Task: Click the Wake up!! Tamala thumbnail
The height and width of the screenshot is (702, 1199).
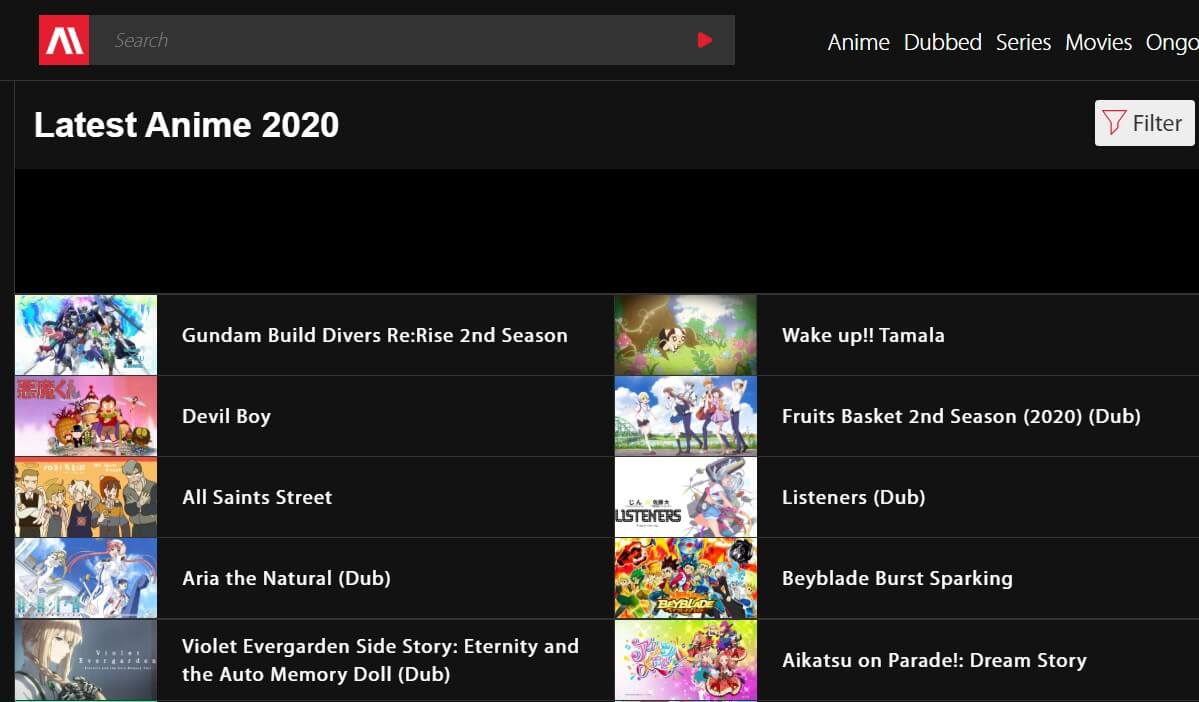Action: click(x=686, y=335)
